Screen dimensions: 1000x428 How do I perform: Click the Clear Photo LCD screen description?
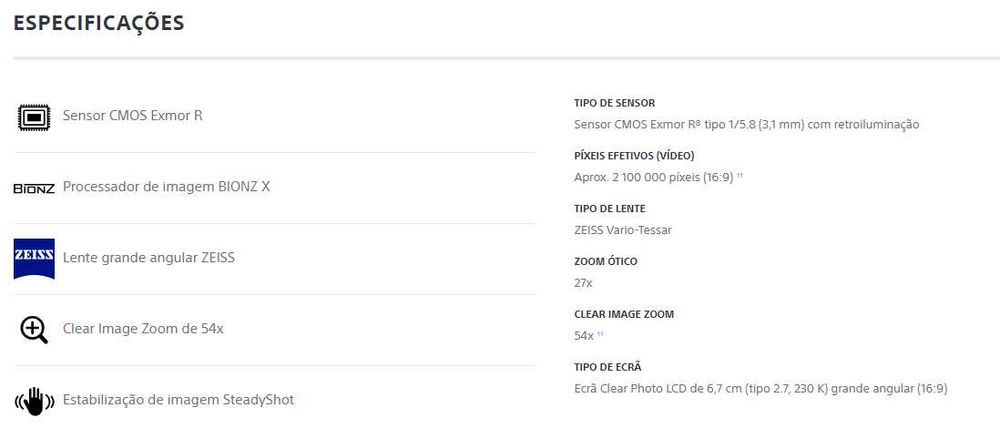pyautogui.click(x=760, y=388)
